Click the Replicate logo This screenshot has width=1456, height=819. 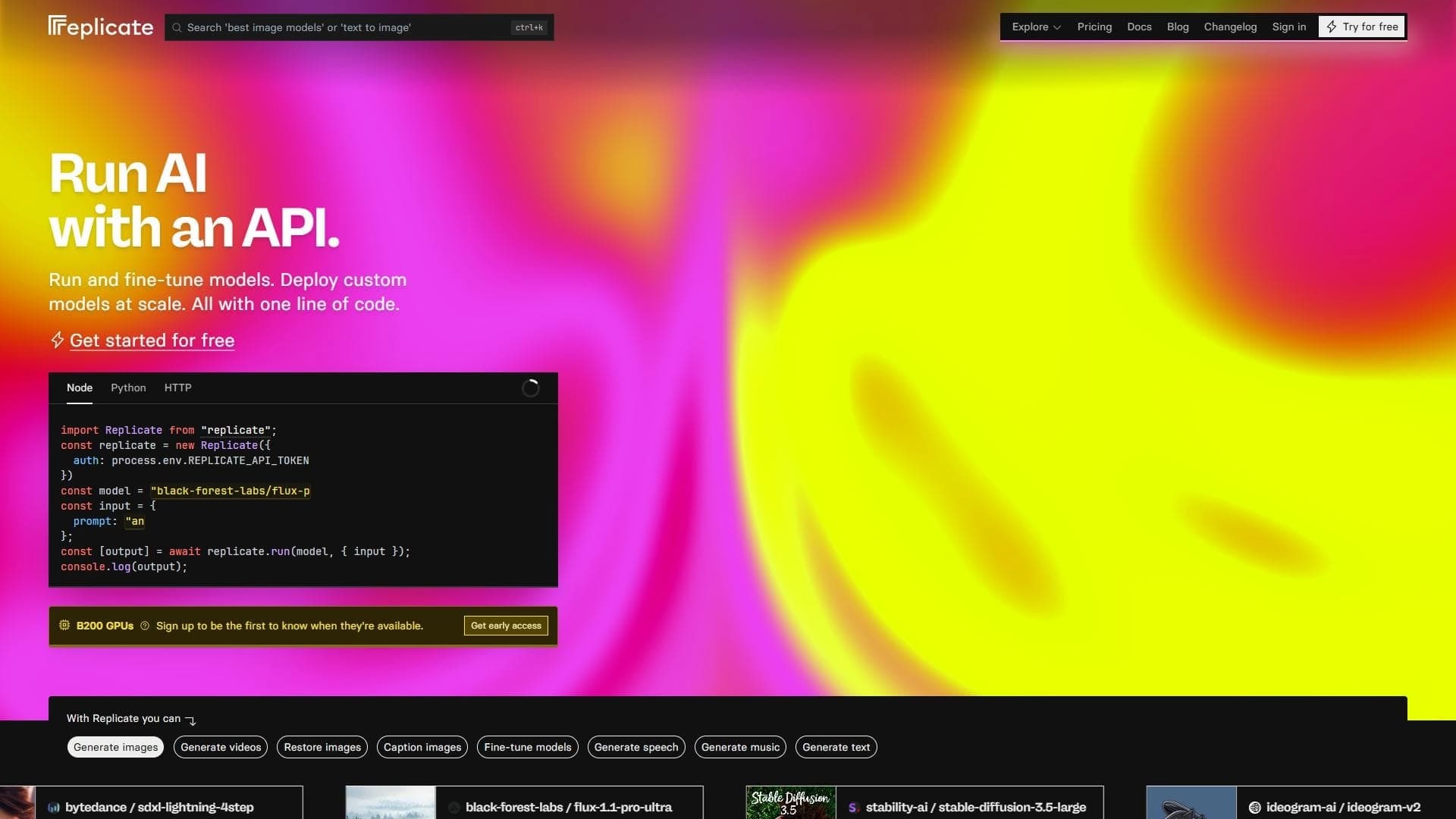point(101,27)
